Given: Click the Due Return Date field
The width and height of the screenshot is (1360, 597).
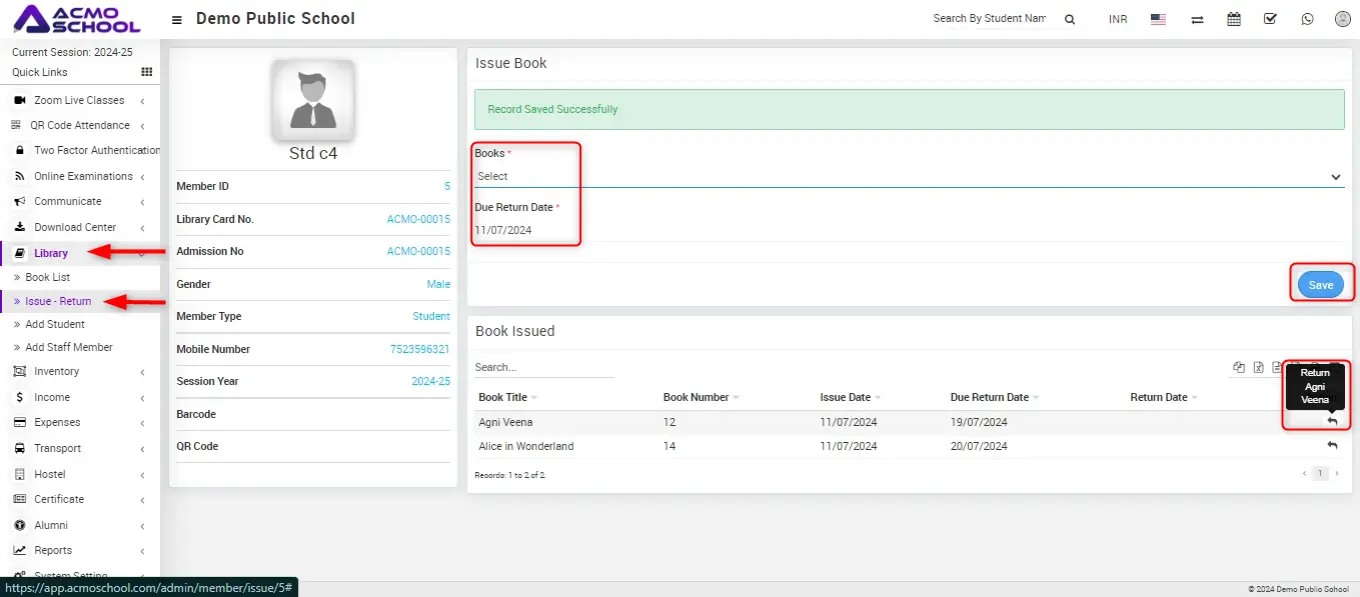Looking at the screenshot, I should tap(900, 230).
